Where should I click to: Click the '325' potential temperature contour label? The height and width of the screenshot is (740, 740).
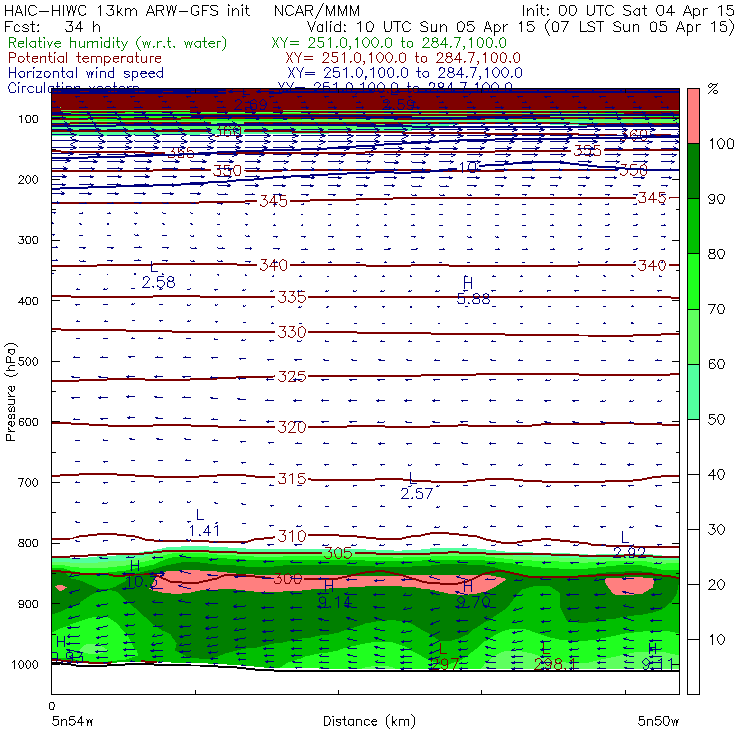[x=292, y=377]
